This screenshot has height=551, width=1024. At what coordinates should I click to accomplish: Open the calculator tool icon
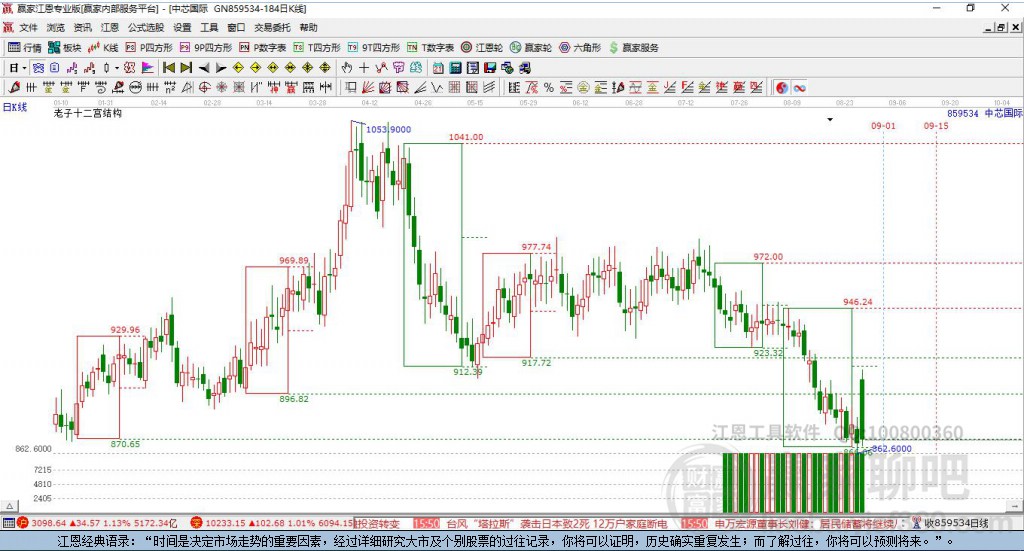click(455, 68)
